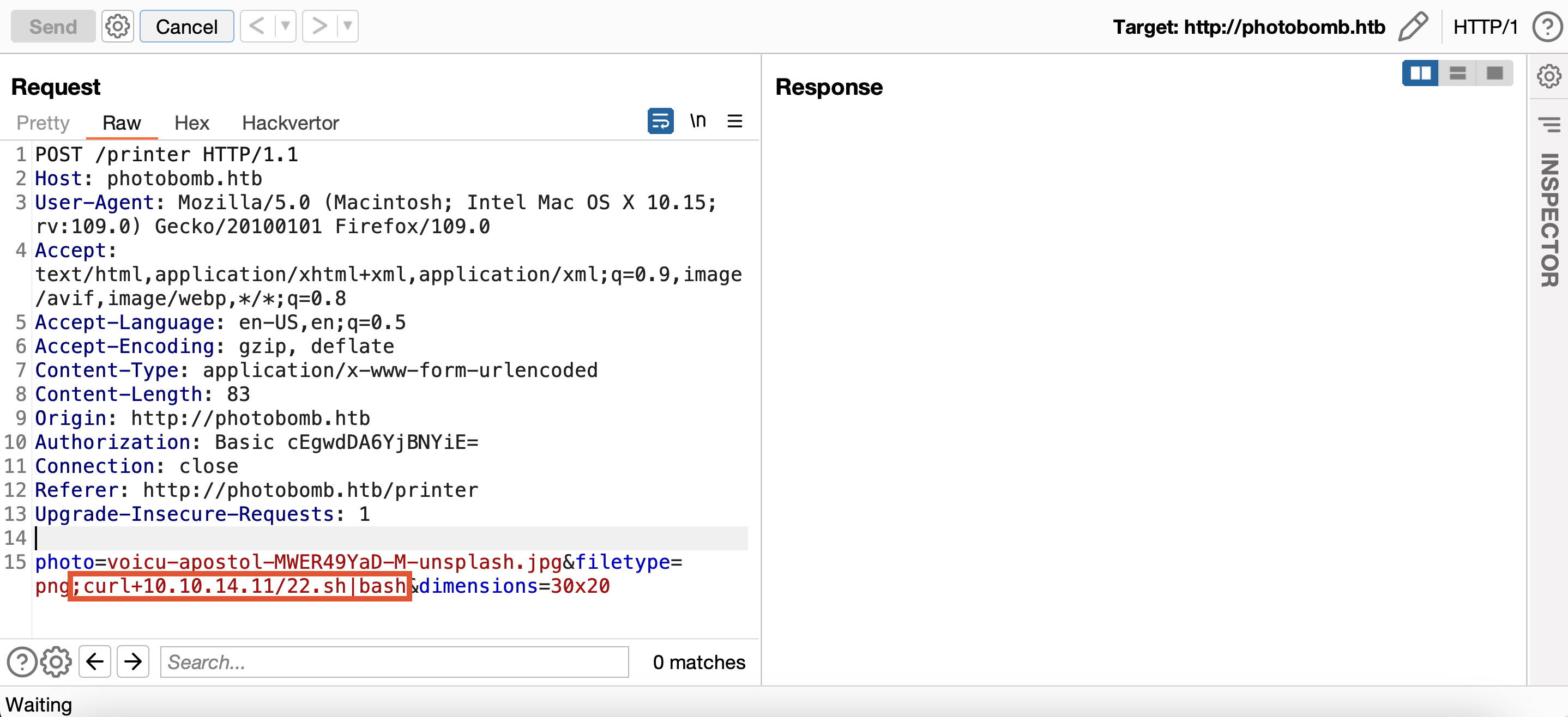Click the injected curl payload text
Viewport: 1568px width, 717px height.
(x=239, y=586)
